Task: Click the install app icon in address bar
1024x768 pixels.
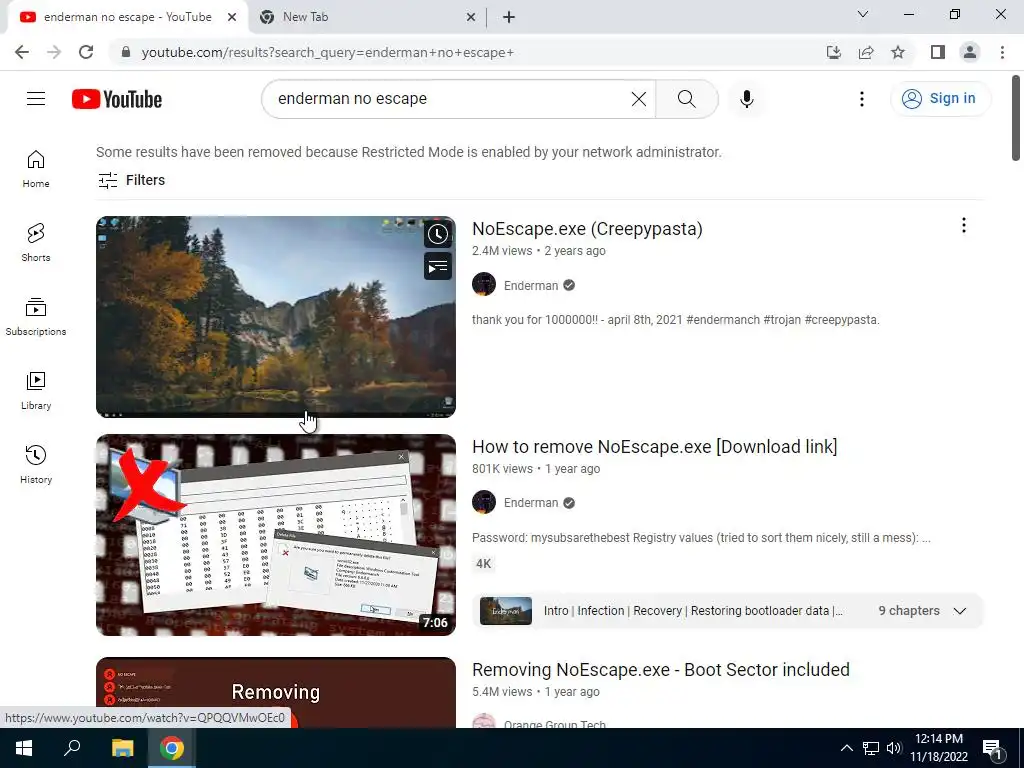Action: [x=834, y=52]
